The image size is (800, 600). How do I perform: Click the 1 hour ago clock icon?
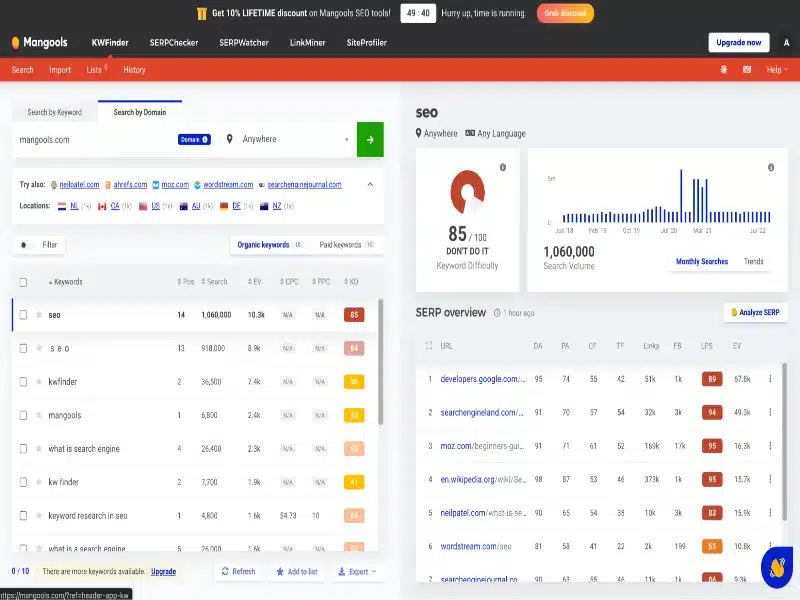pyautogui.click(x=497, y=313)
